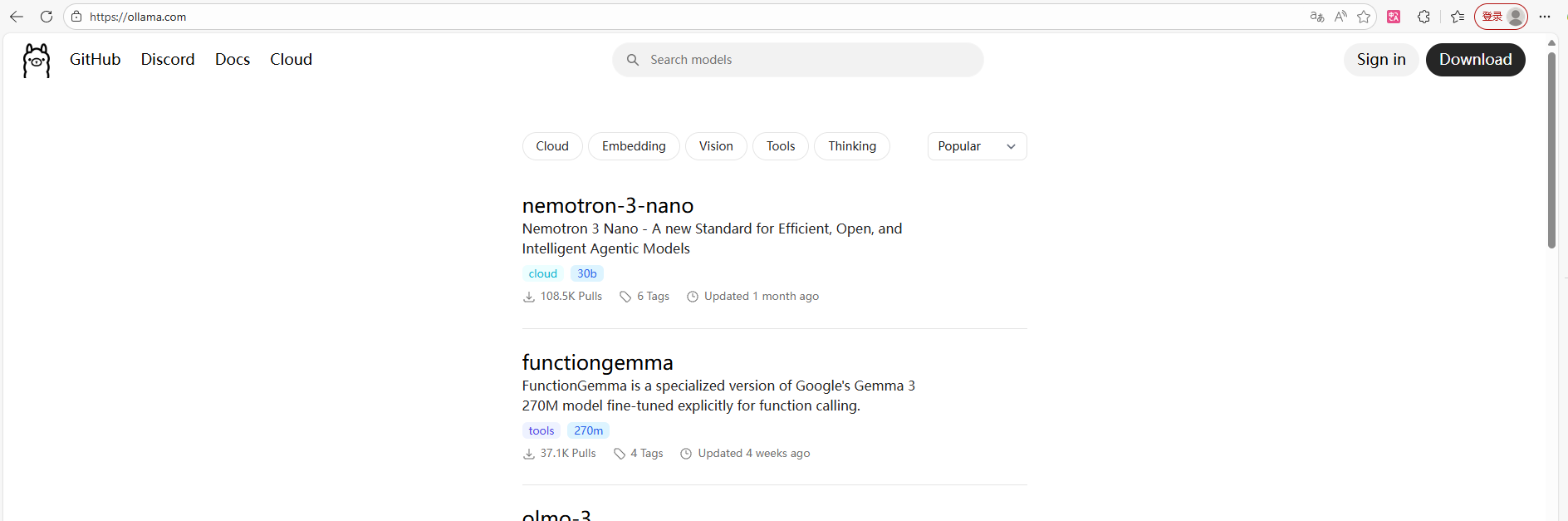This screenshot has height=521, width=1568.
Task: Click the profile login avatar button
Action: (1501, 17)
